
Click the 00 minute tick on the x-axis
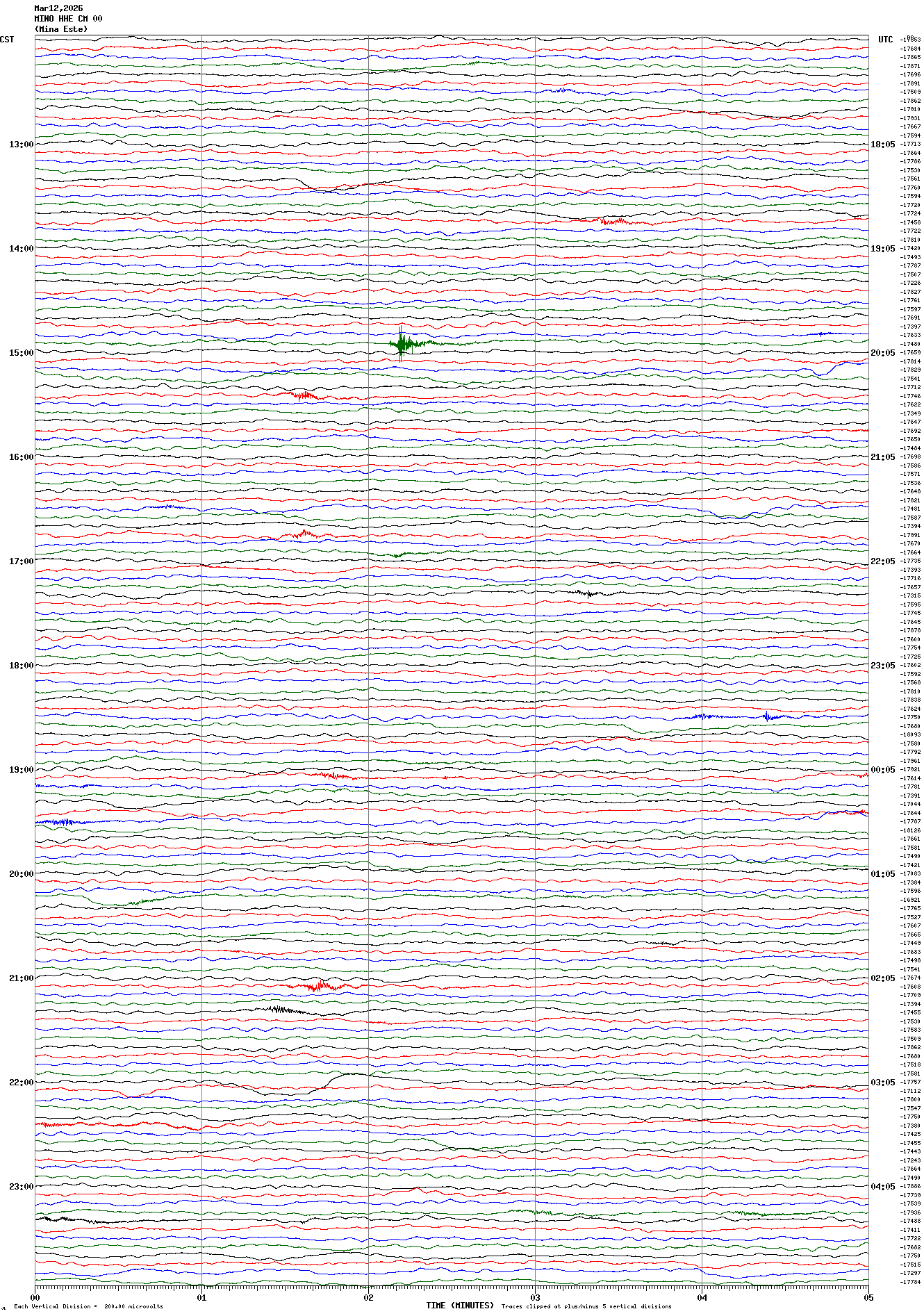35,1297
